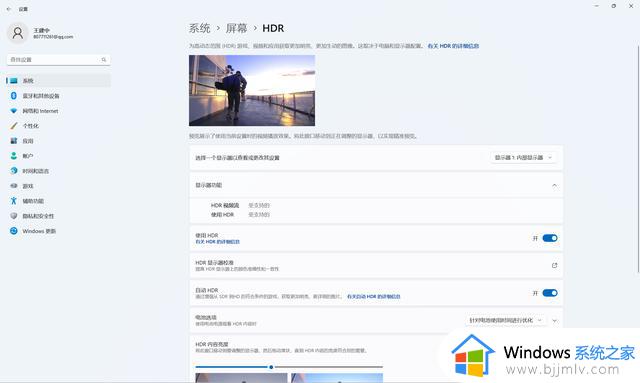640x383 pixels.
Task: Open the Apps icon category
Action: click(x=14, y=141)
